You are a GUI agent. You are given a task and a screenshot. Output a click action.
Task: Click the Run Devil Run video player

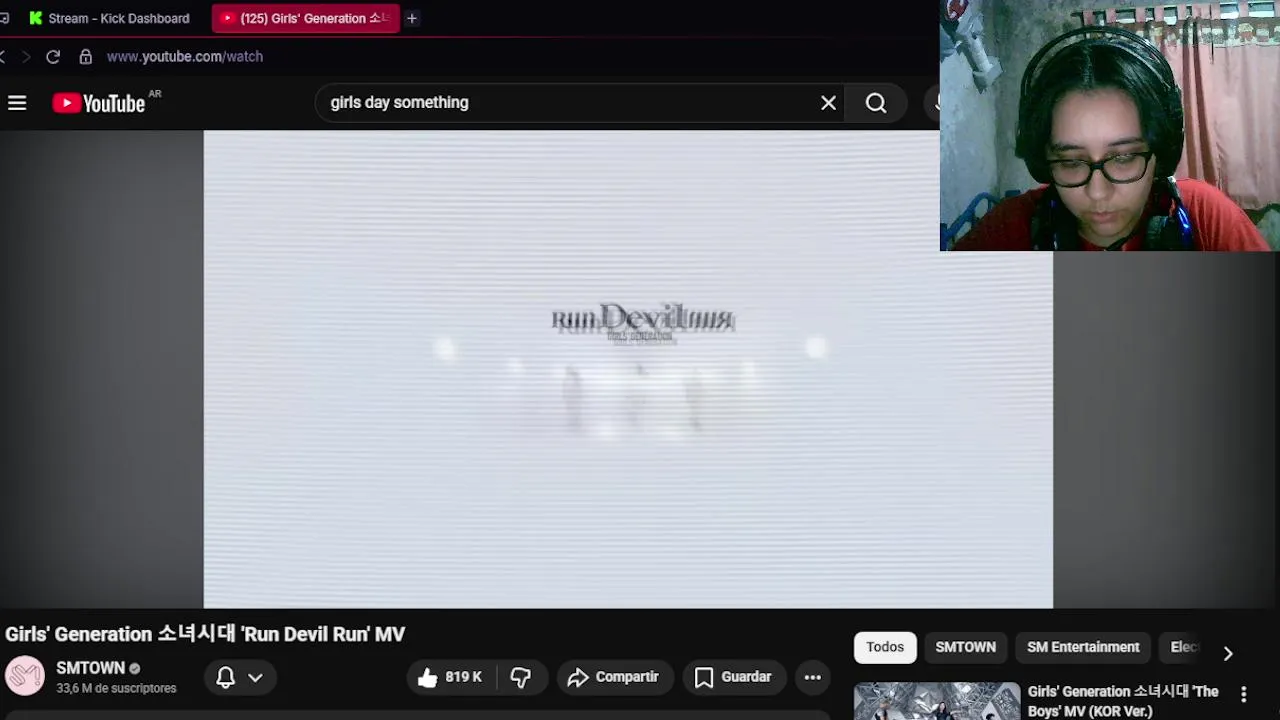click(628, 369)
